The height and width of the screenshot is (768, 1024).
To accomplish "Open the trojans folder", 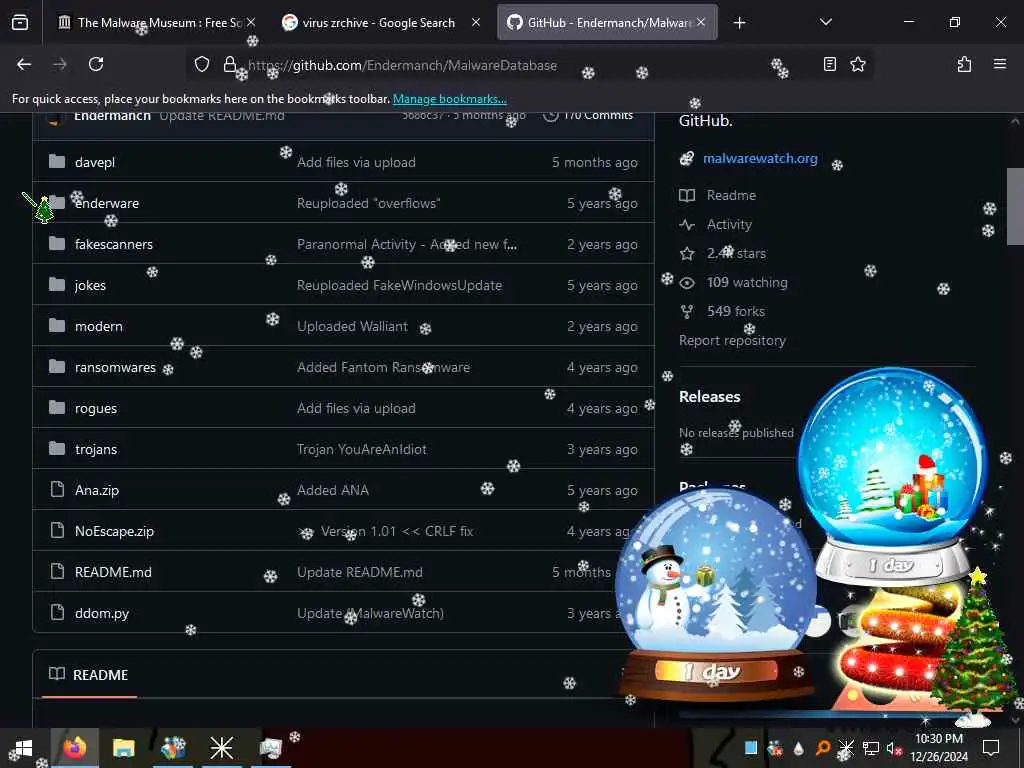I will [x=96, y=450].
